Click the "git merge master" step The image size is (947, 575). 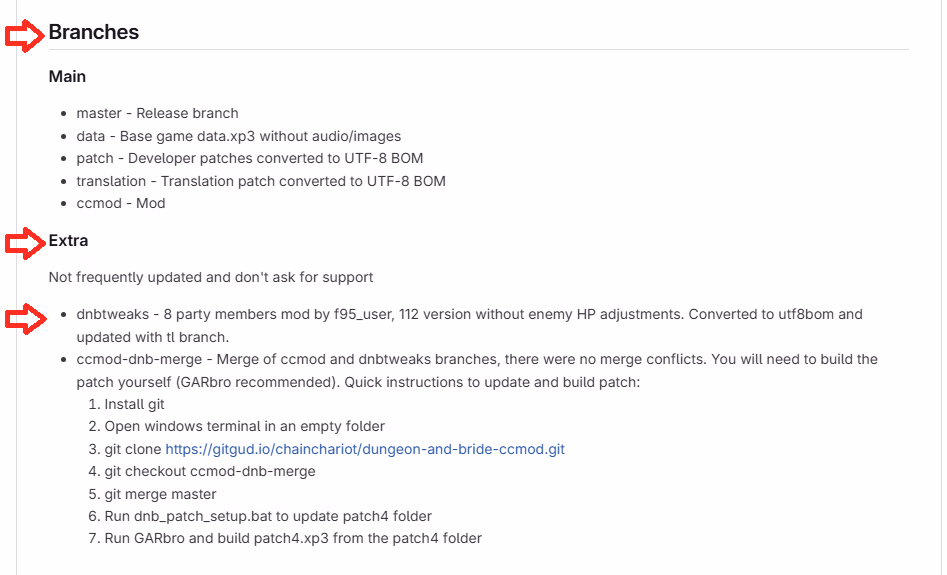[160, 494]
